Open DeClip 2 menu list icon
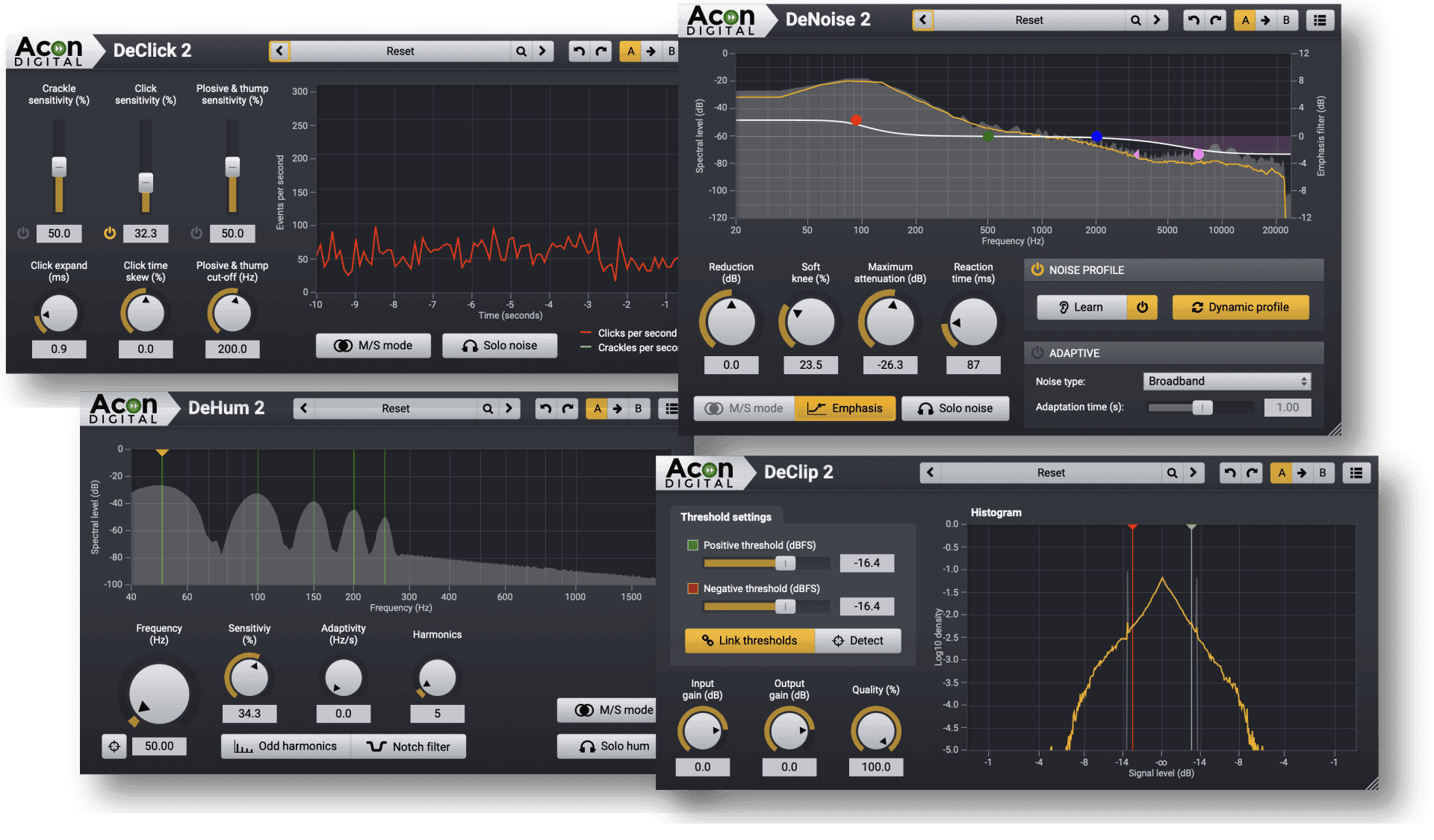1434x840 pixels. tap(1356, 473)
